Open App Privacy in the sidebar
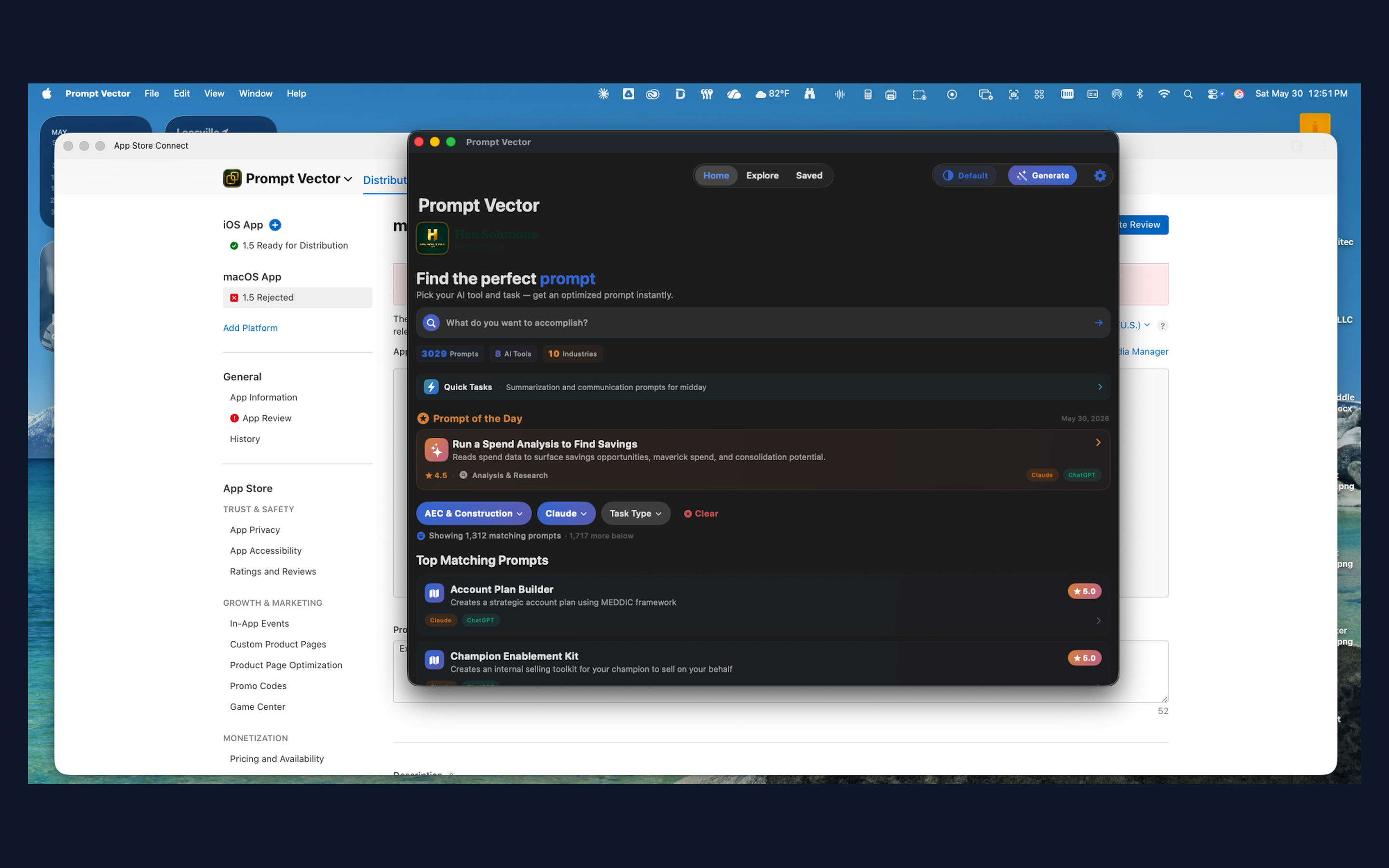The width and height of the screenshot is (1389, 868). tap(255, 530)
